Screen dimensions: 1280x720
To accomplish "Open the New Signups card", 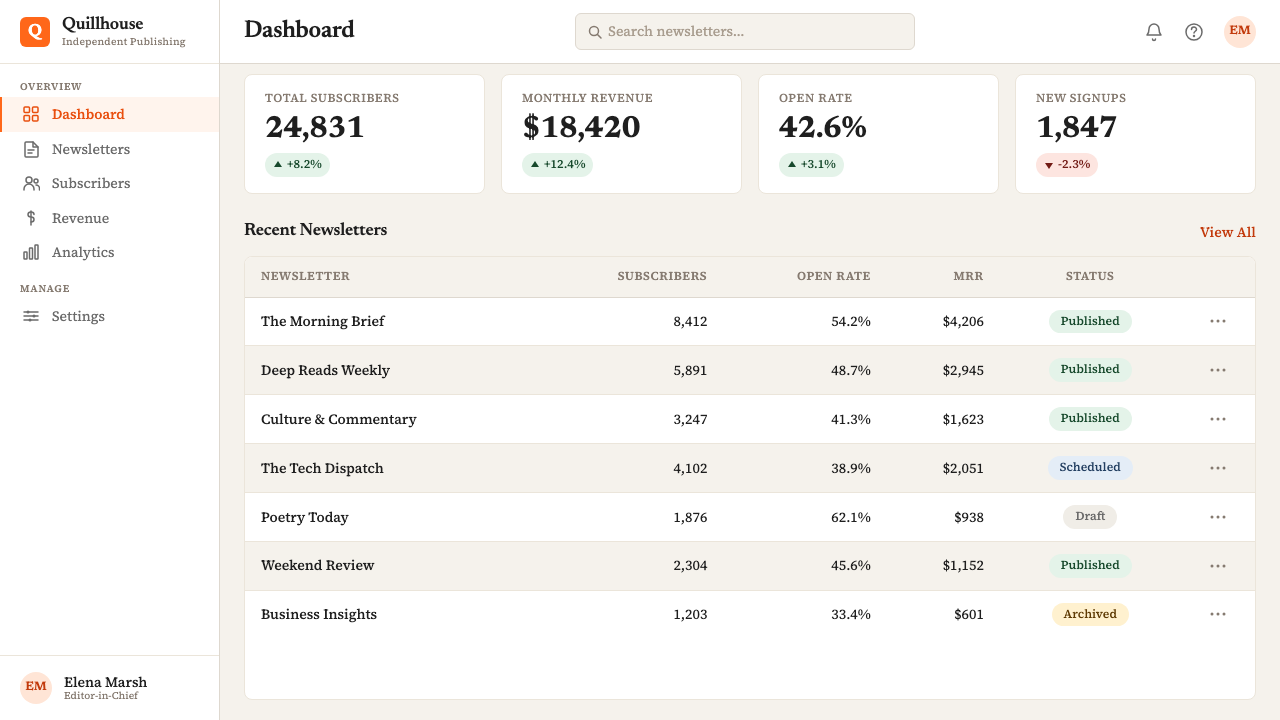I will pyautogui.click(x=1135, y=134).
